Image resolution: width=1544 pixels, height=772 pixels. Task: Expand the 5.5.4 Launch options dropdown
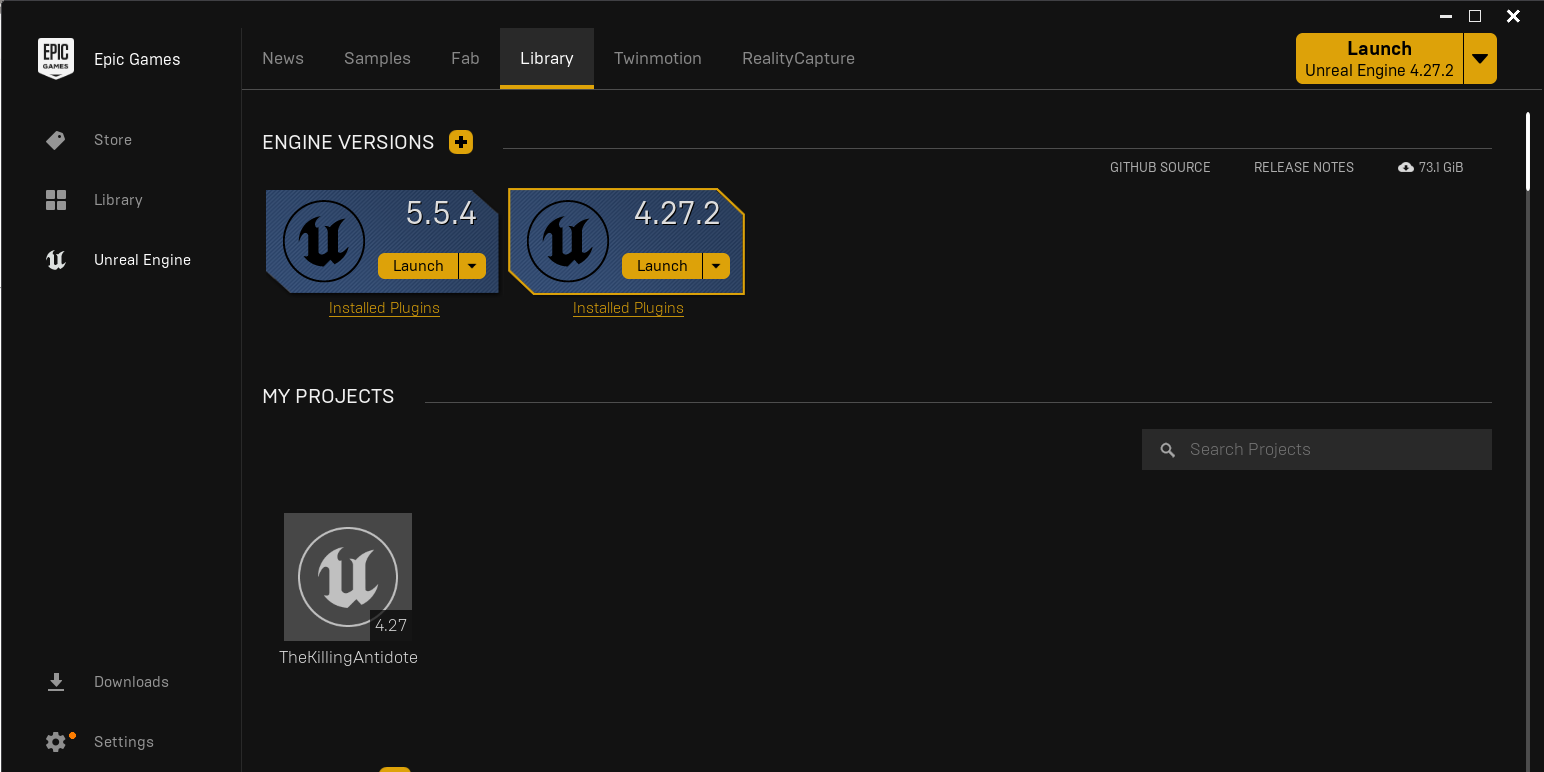pos(472,266)
